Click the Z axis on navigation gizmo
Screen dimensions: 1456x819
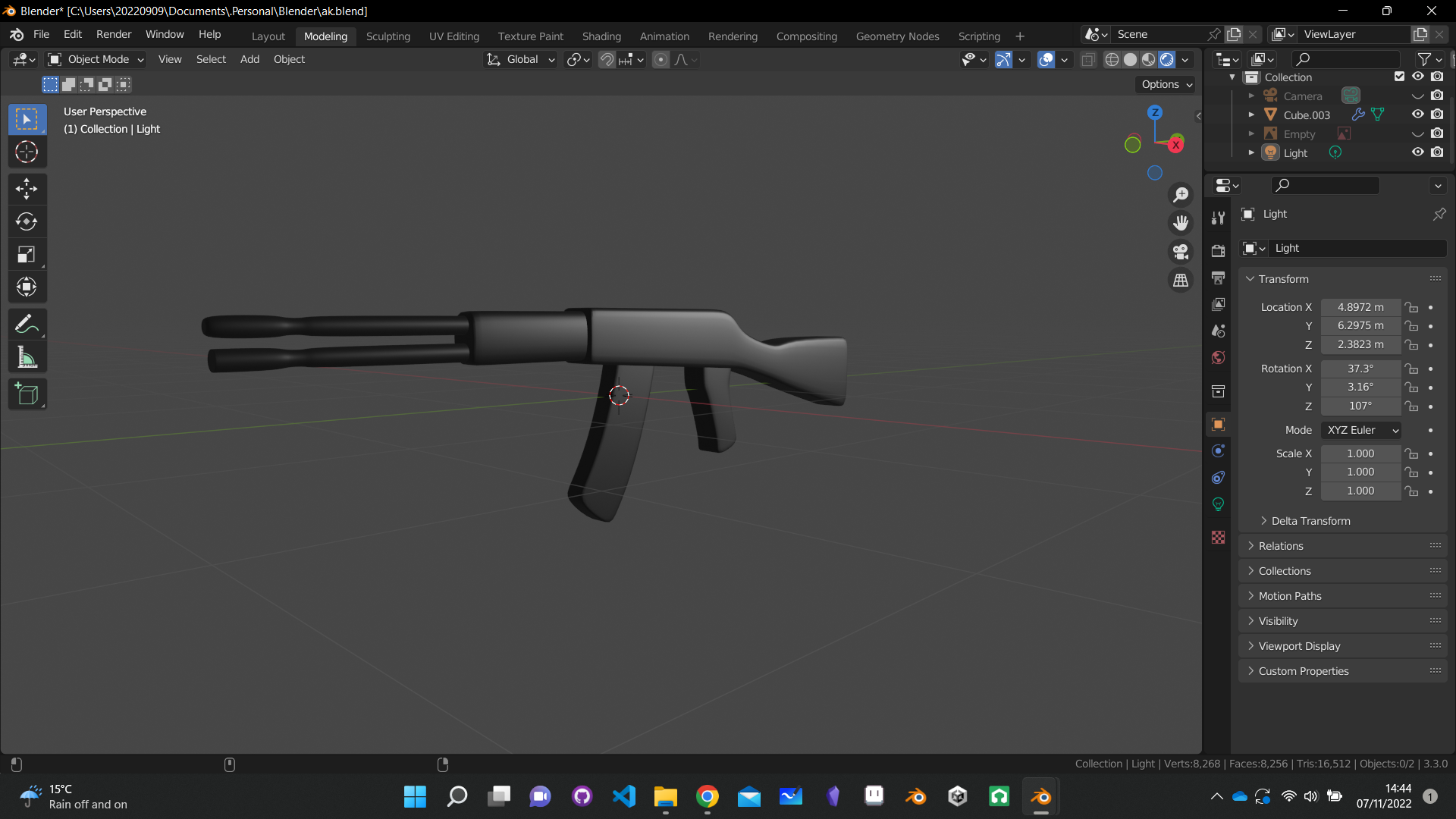[1155, 112]
